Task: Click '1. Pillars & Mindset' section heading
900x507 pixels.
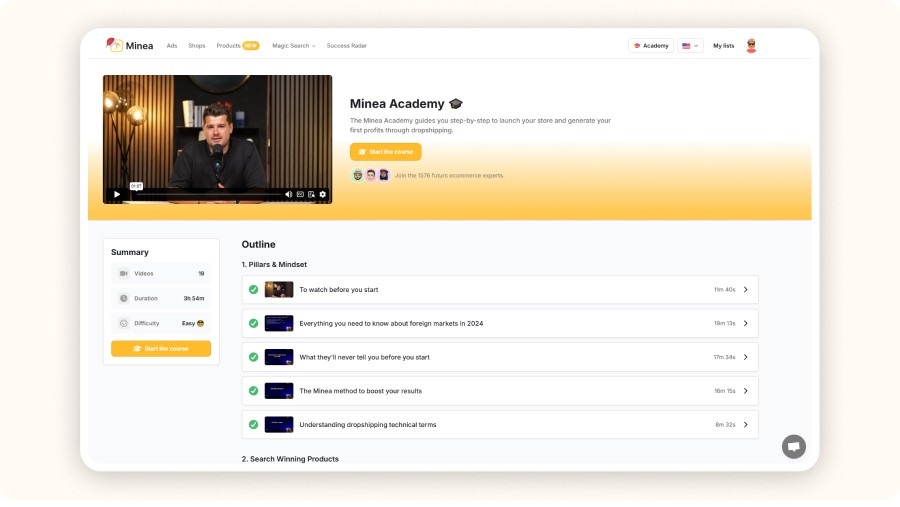Action: [274, 265]
